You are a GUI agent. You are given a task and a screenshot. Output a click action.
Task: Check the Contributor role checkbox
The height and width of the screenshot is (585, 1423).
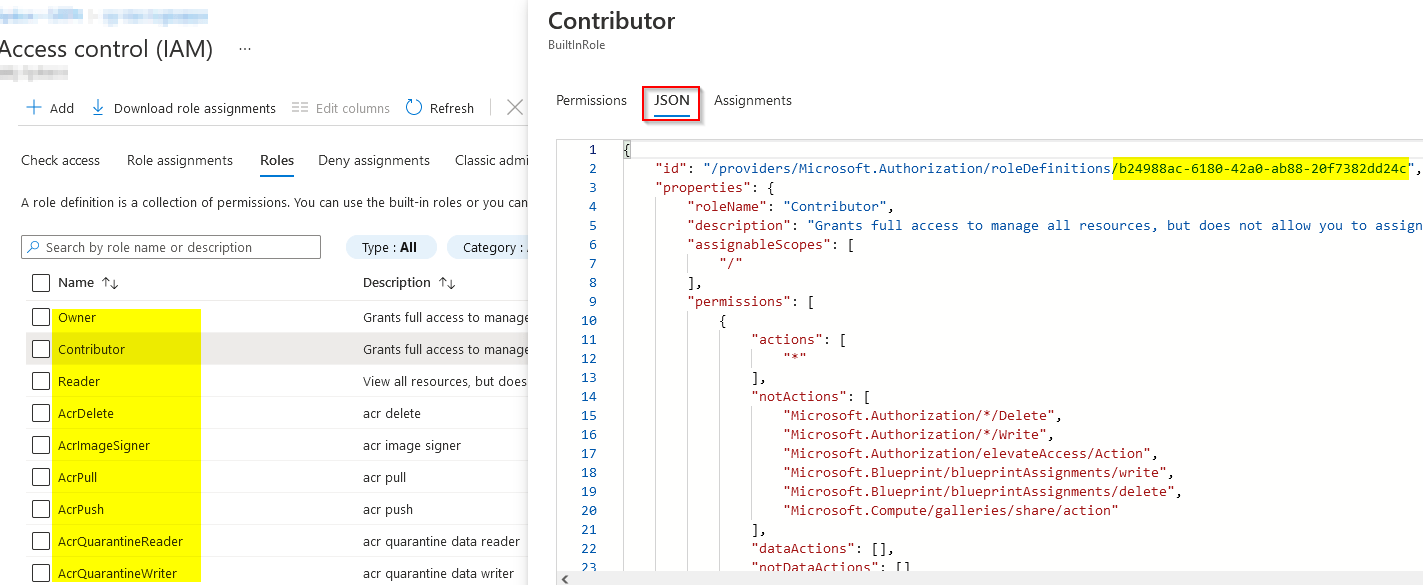[40, 349]
